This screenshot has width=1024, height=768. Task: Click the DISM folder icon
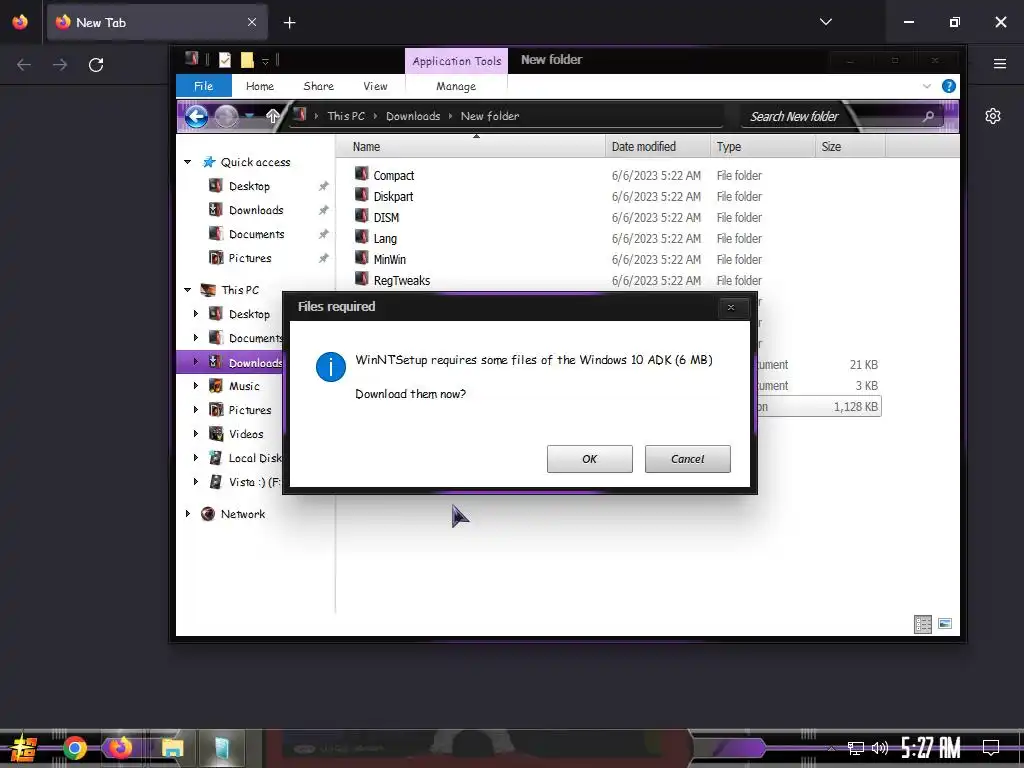[x=362, y=216]
